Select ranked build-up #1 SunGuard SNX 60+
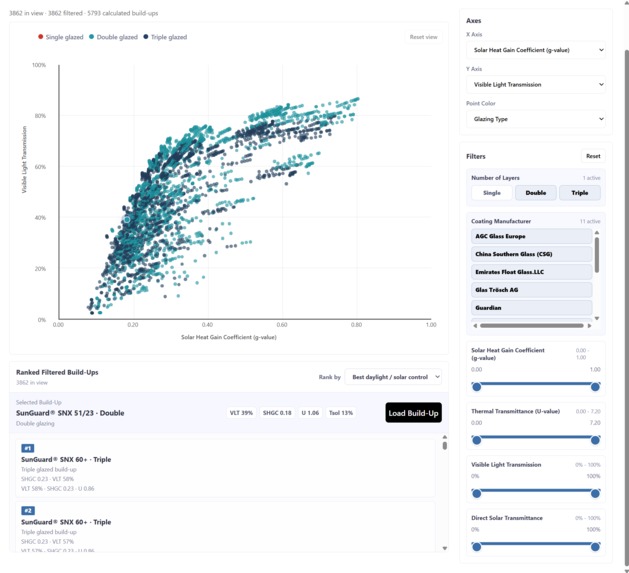 pyautogui.click(x=225, y=468)
